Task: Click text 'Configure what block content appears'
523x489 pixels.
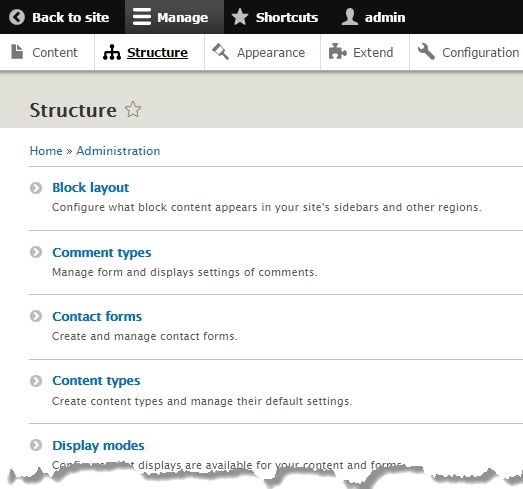Action: 154,207
